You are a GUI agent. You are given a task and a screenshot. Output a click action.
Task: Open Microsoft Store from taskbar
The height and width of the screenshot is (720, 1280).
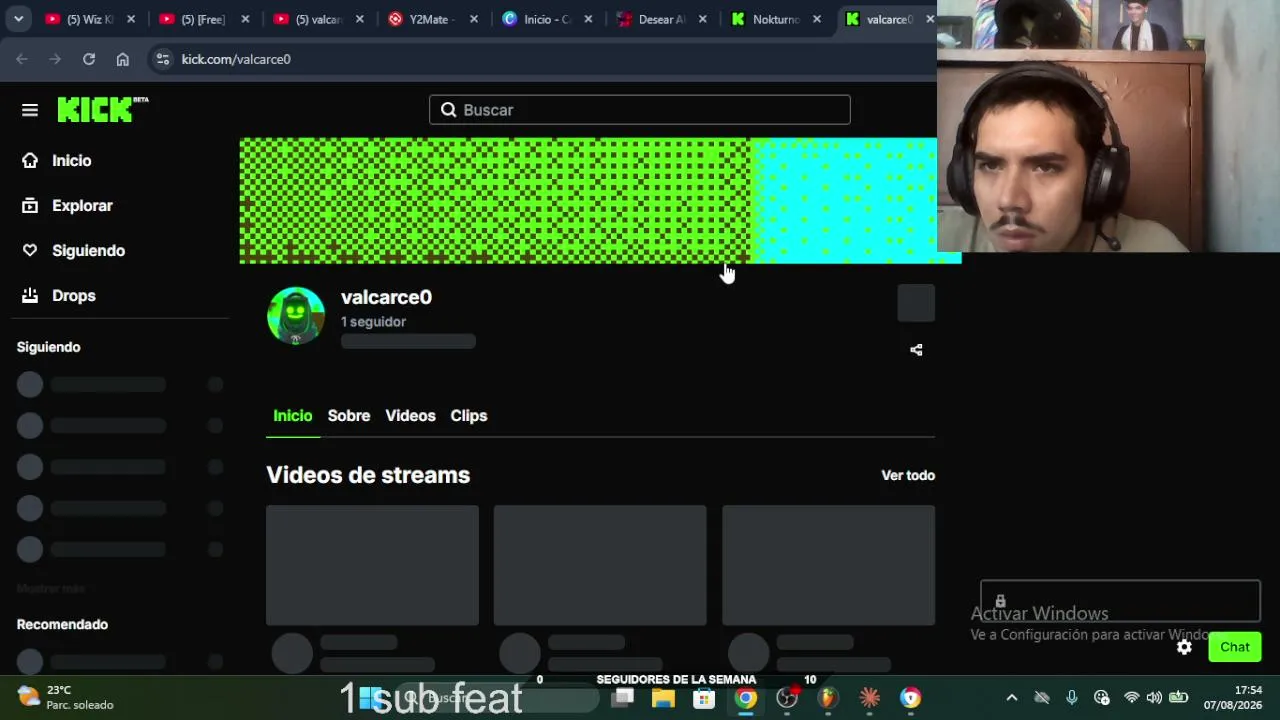pos(704,698)
